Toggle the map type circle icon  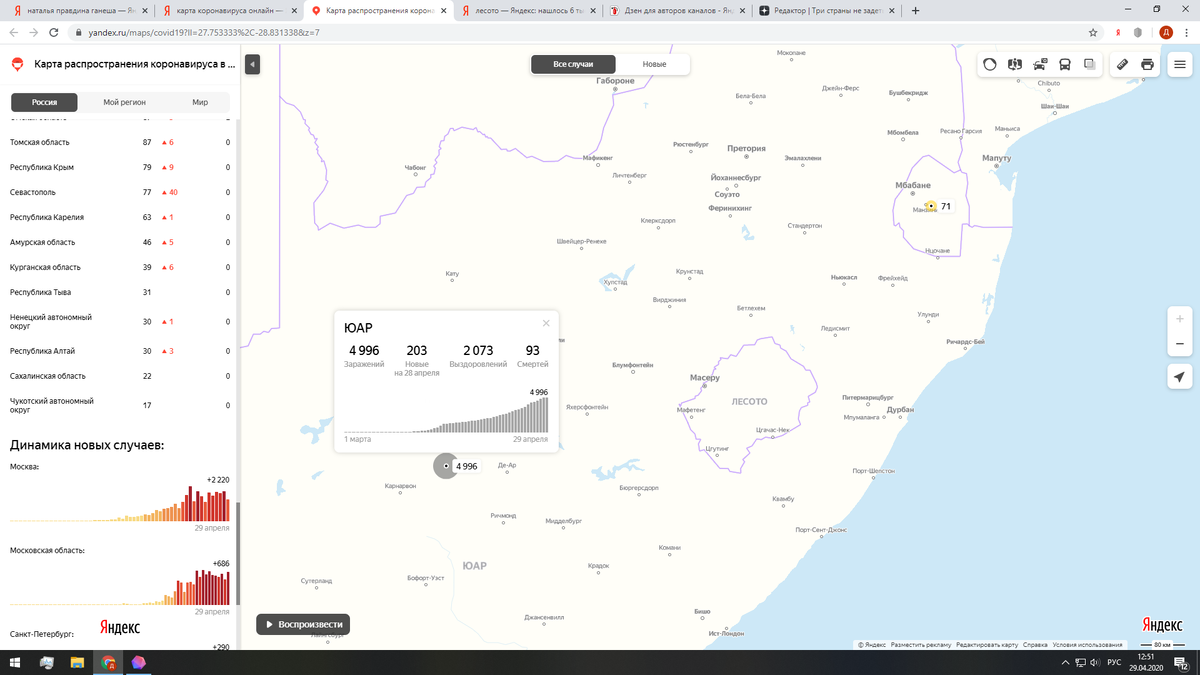pos(990,64)
